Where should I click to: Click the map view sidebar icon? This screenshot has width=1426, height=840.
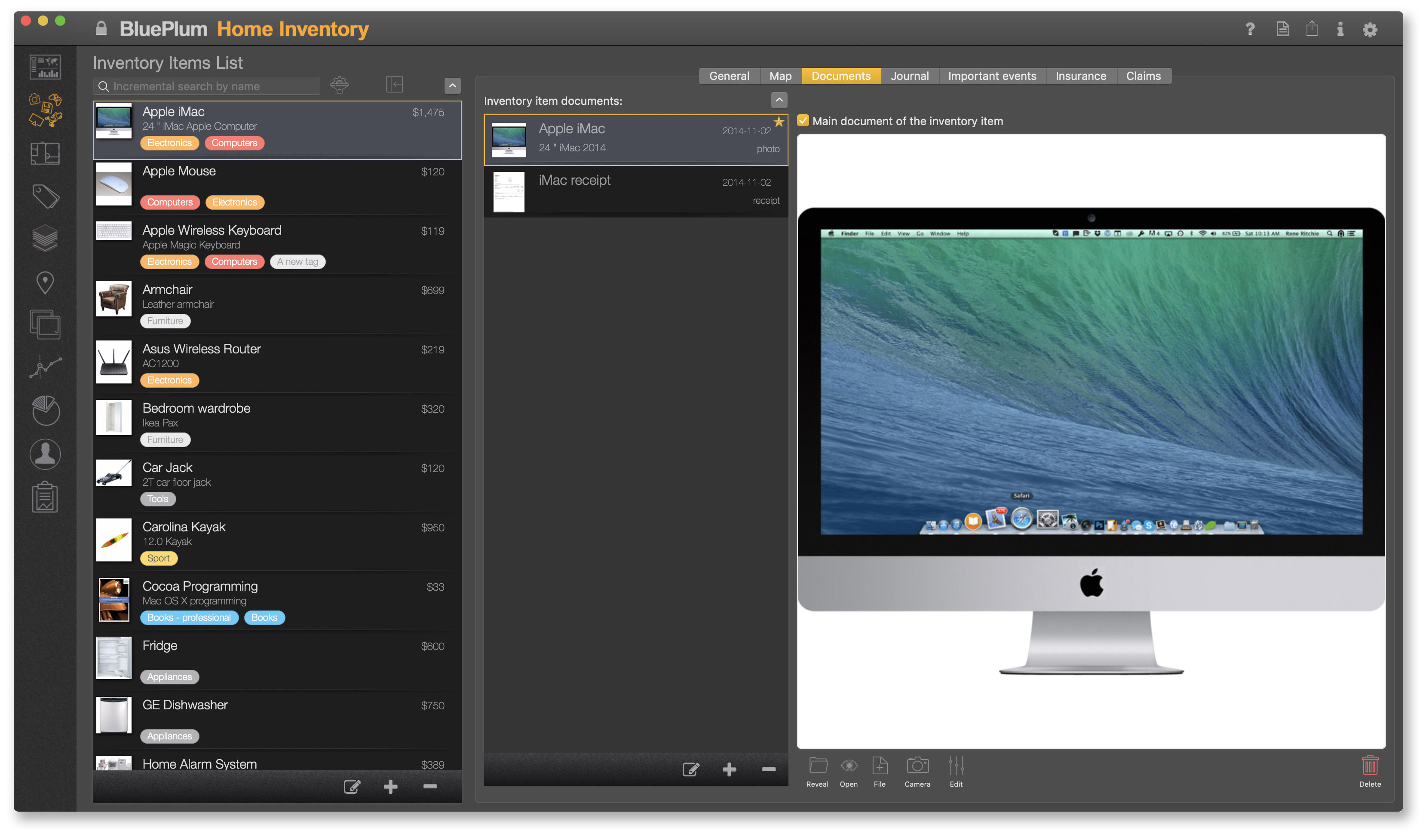click(46, 282)
